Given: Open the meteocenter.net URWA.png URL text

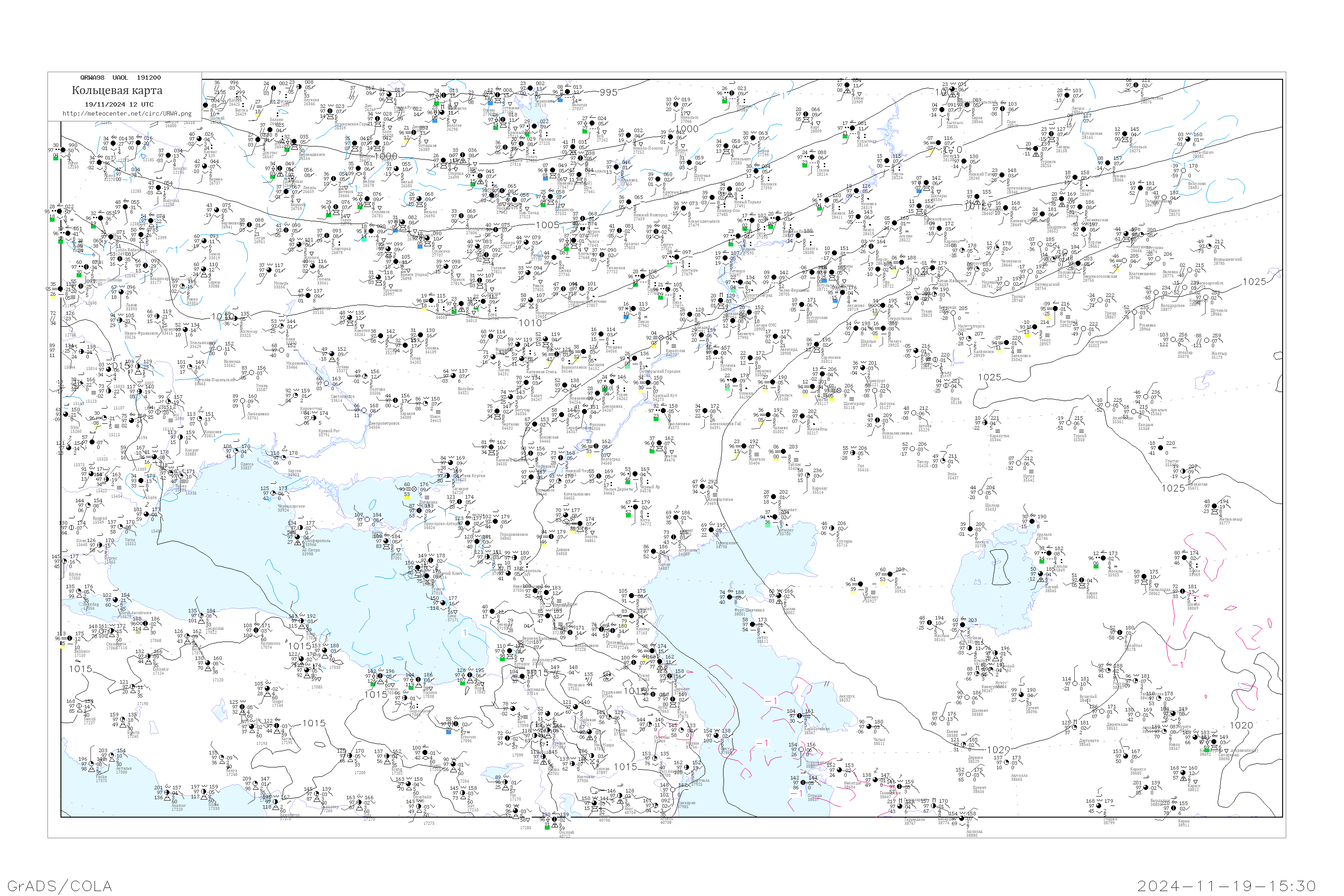Looking at the screenshot, I should tap(127, 113).
